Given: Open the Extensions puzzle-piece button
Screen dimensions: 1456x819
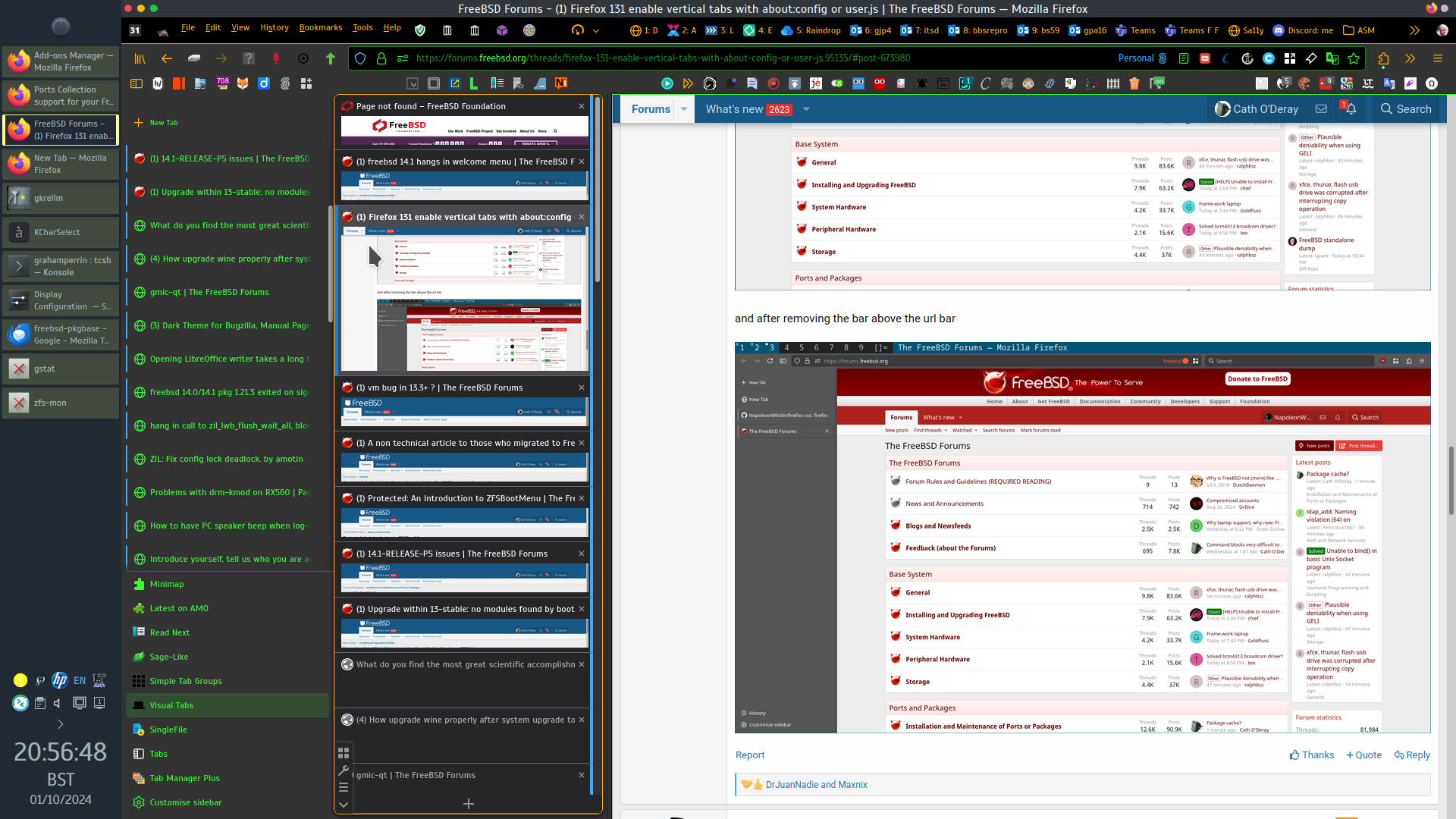Looking at the screenshot, I should click(1383, 58).
